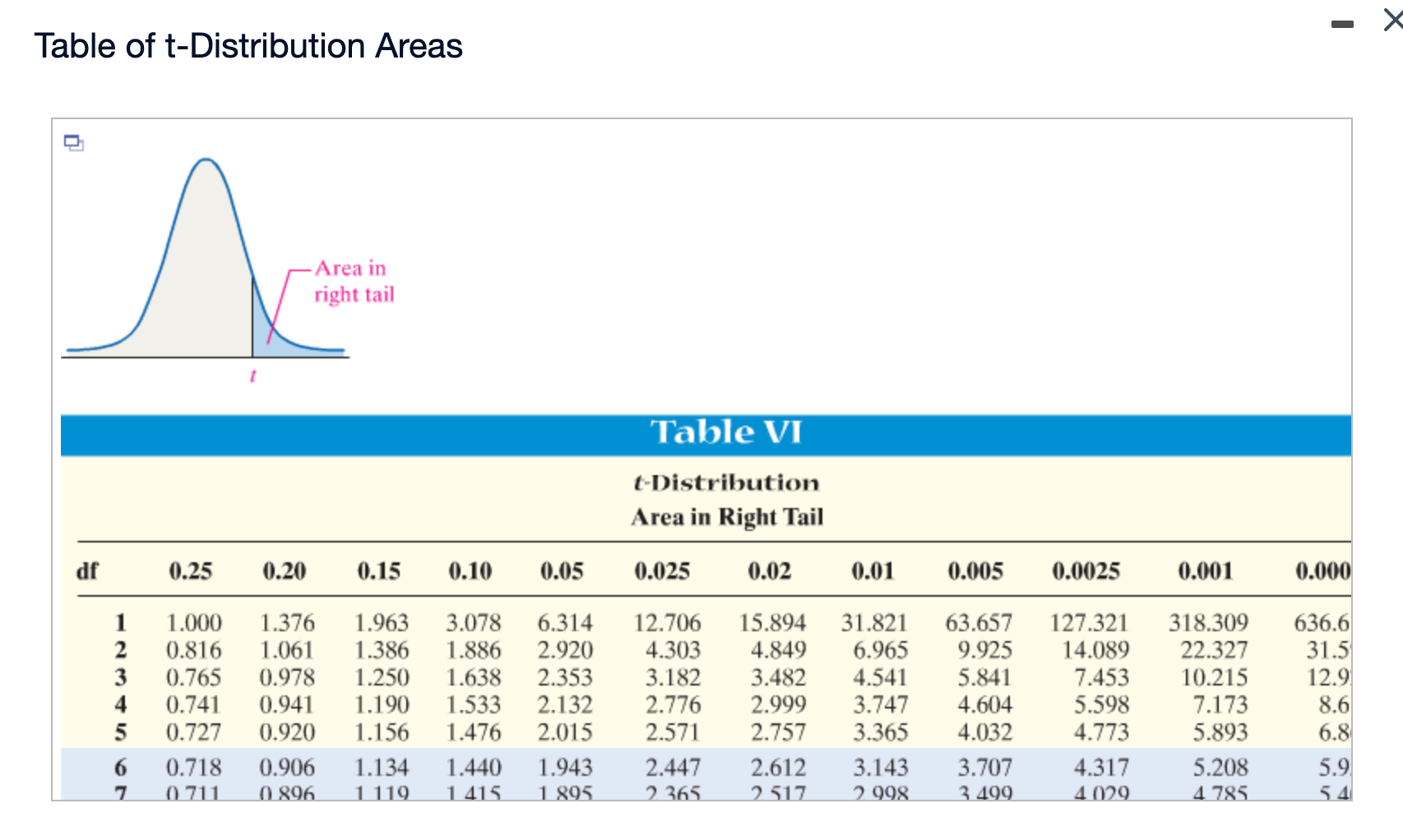Click the value 4.303 in row 2
Image resolution: width=1403 pixels, height=840 pixels.
pos(673,650)
